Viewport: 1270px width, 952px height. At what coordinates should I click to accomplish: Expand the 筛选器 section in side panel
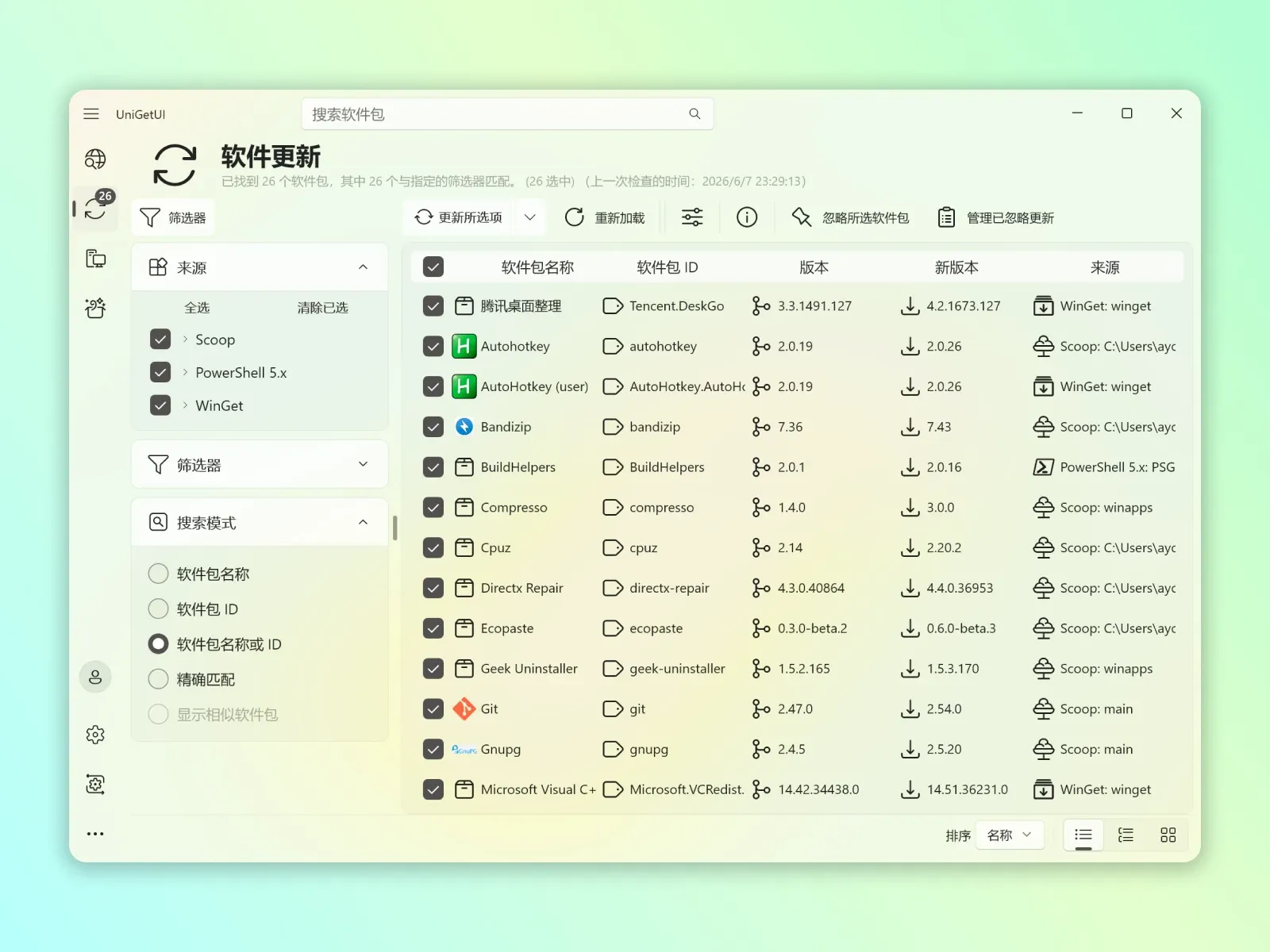coord(363,464)
